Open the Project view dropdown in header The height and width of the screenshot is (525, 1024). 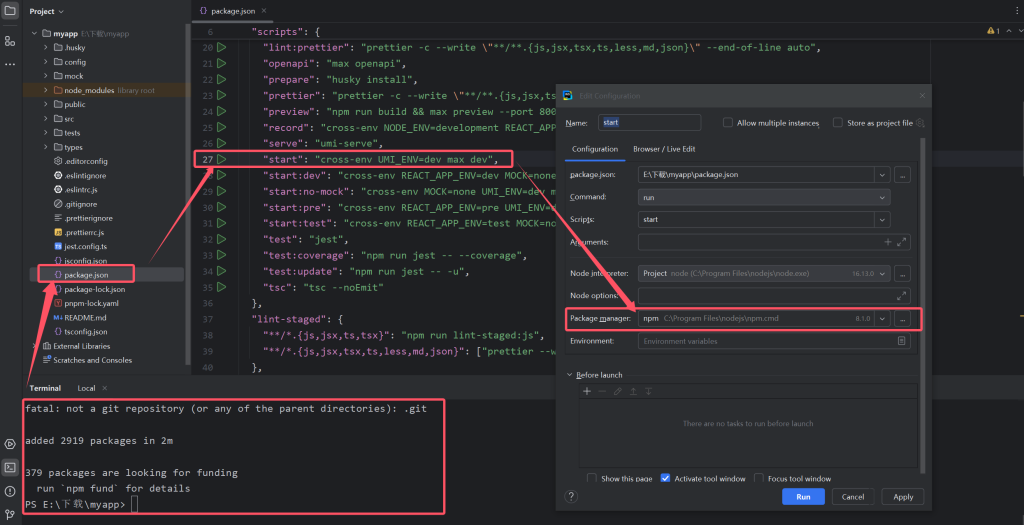[46, 11]
